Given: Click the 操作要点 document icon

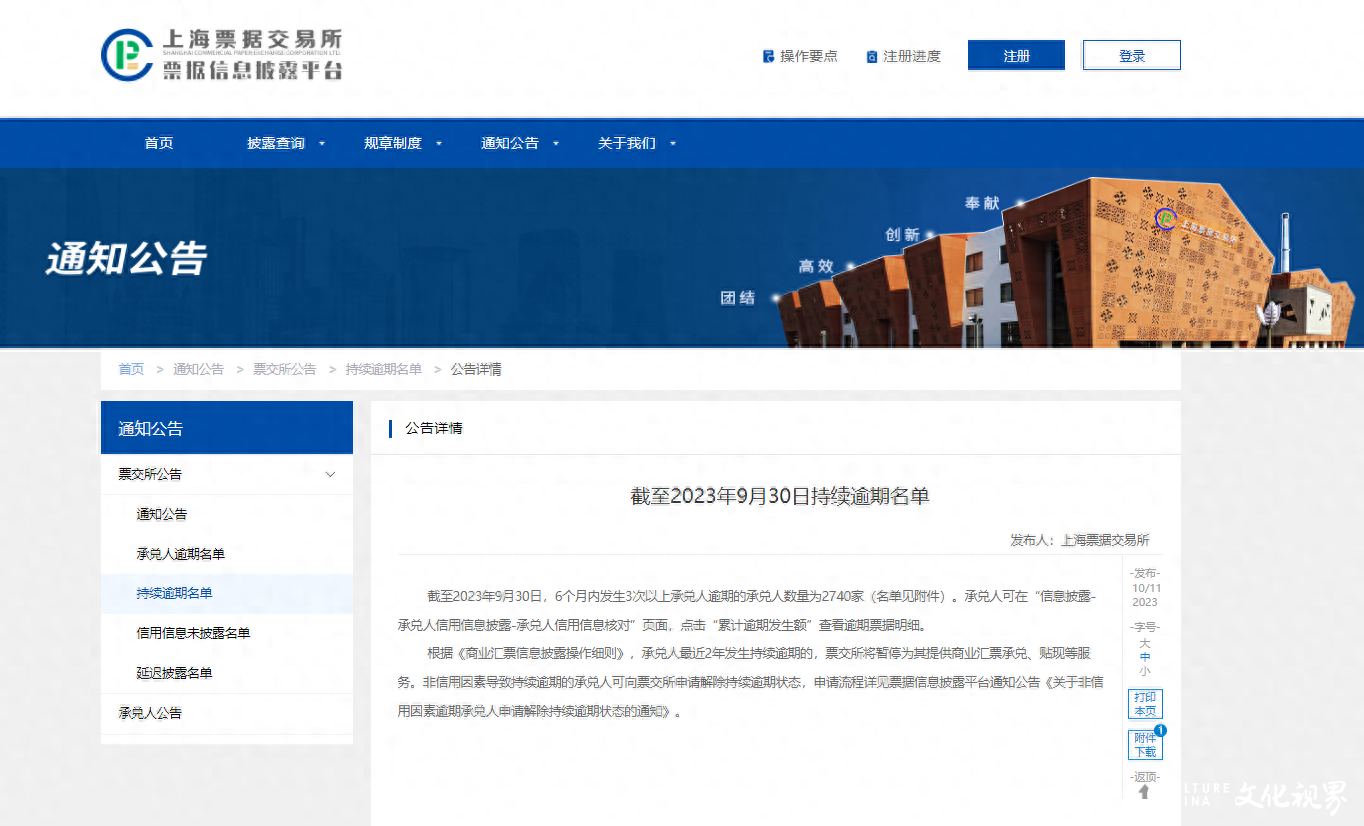Looking at the screenshot, I should click(768, 57).
